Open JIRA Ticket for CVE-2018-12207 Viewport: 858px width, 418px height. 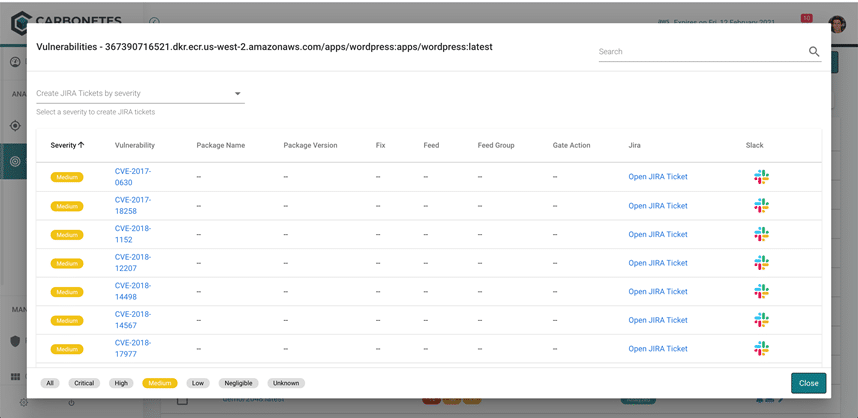coord(658,263)
